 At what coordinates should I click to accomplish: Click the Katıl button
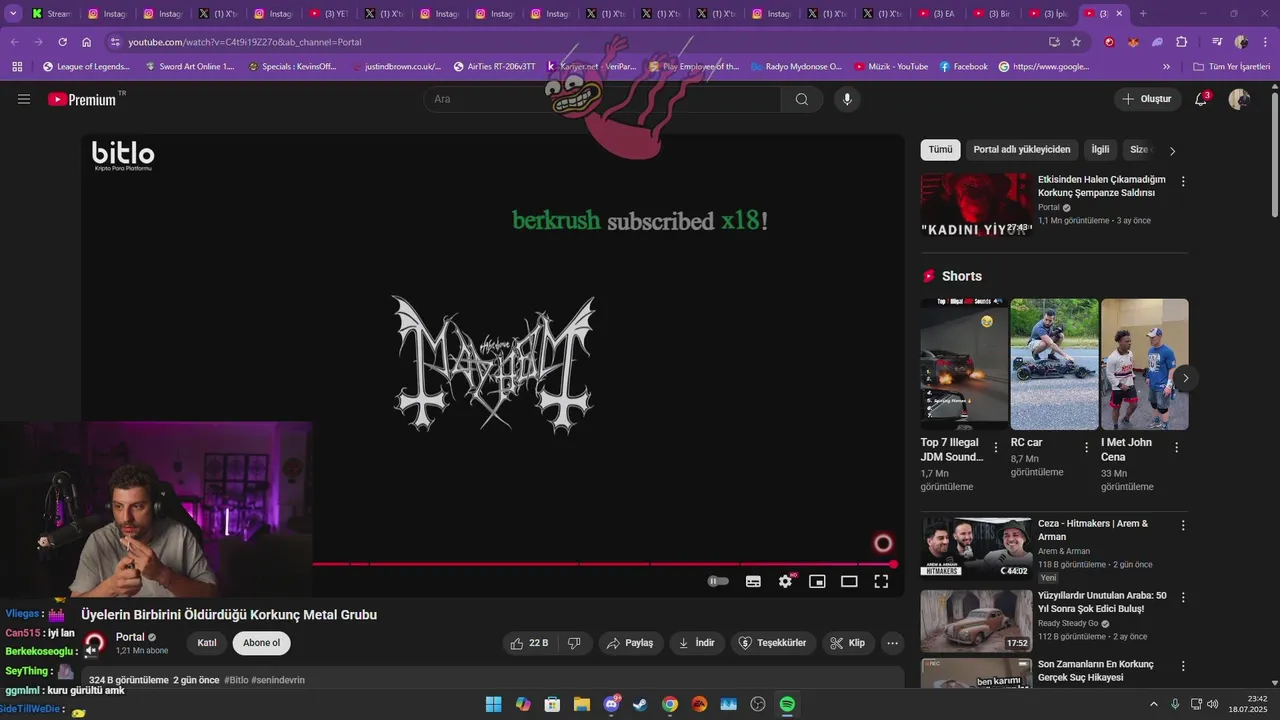(207, 643)
